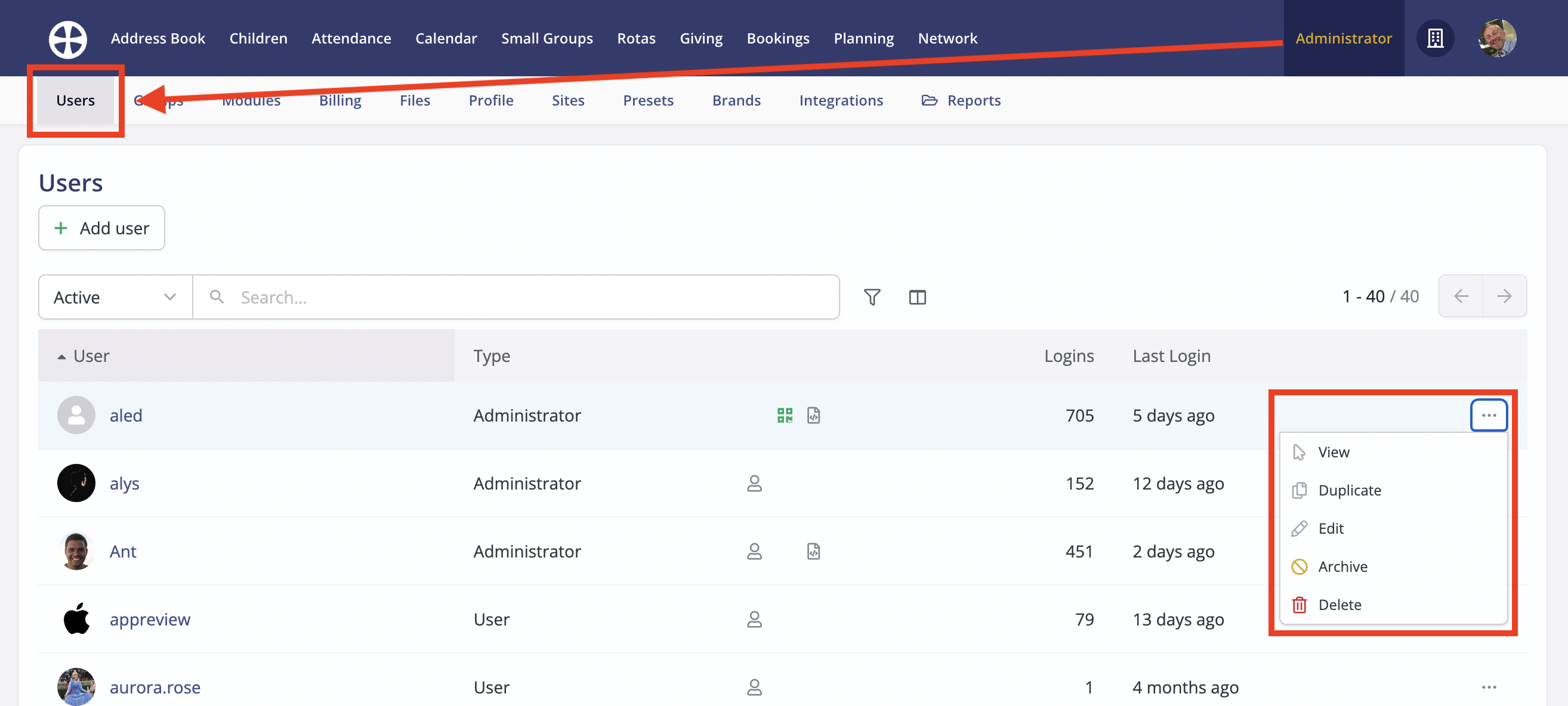Go to next page arrow
The image size is (1568, 706).
click(x=1504, y=296)
